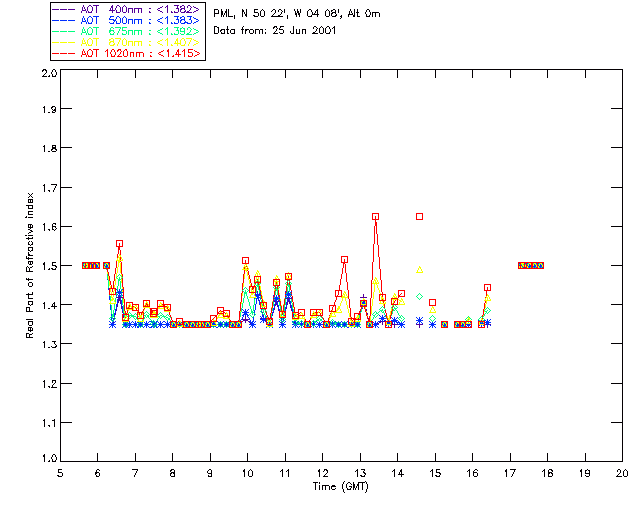Screen dimensions: 640x512
Task: Click the 18 x-axis tick label
Action: tap(547, 473)
